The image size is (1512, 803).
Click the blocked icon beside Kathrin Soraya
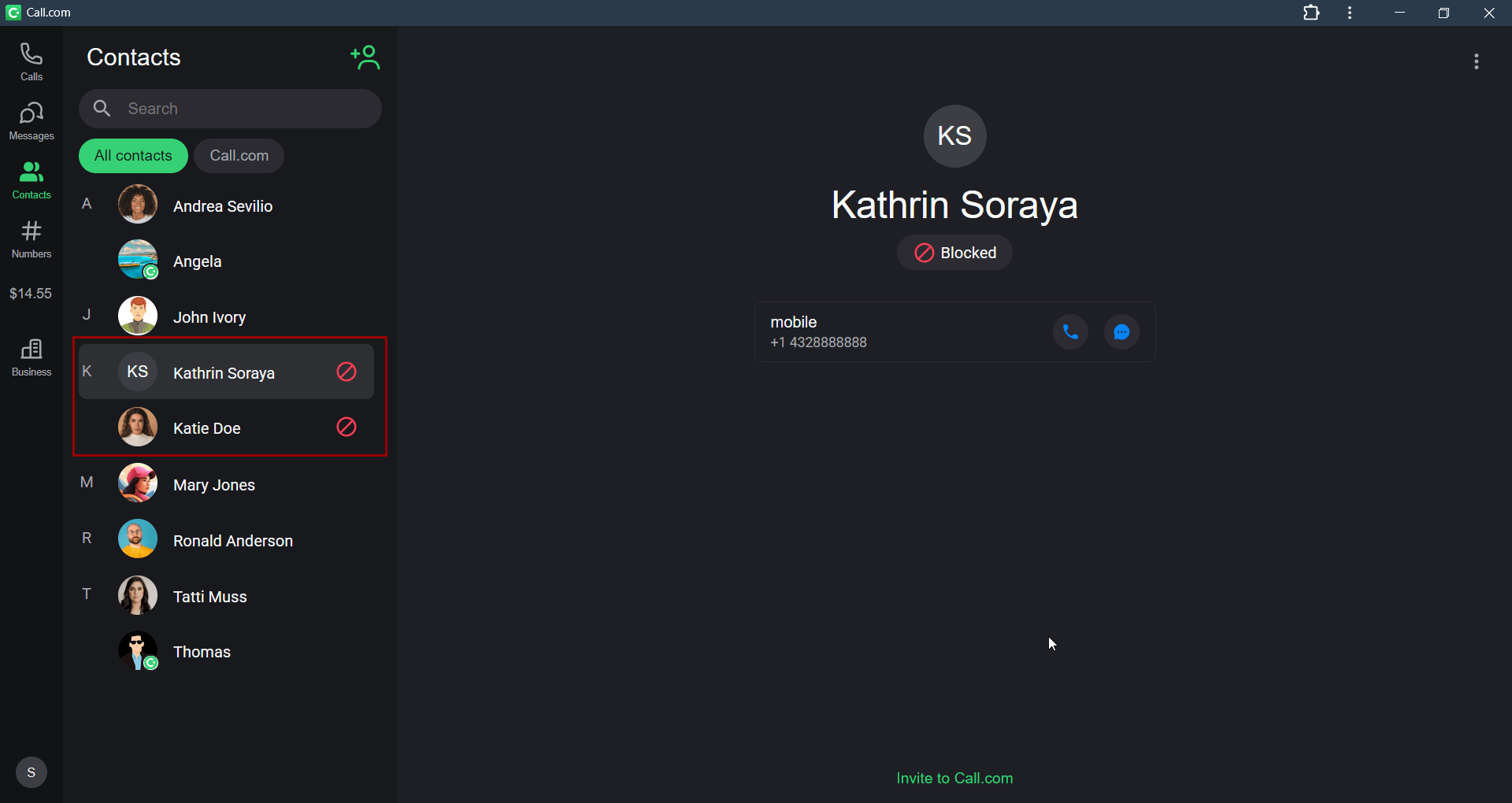click(x=346, y=372)
